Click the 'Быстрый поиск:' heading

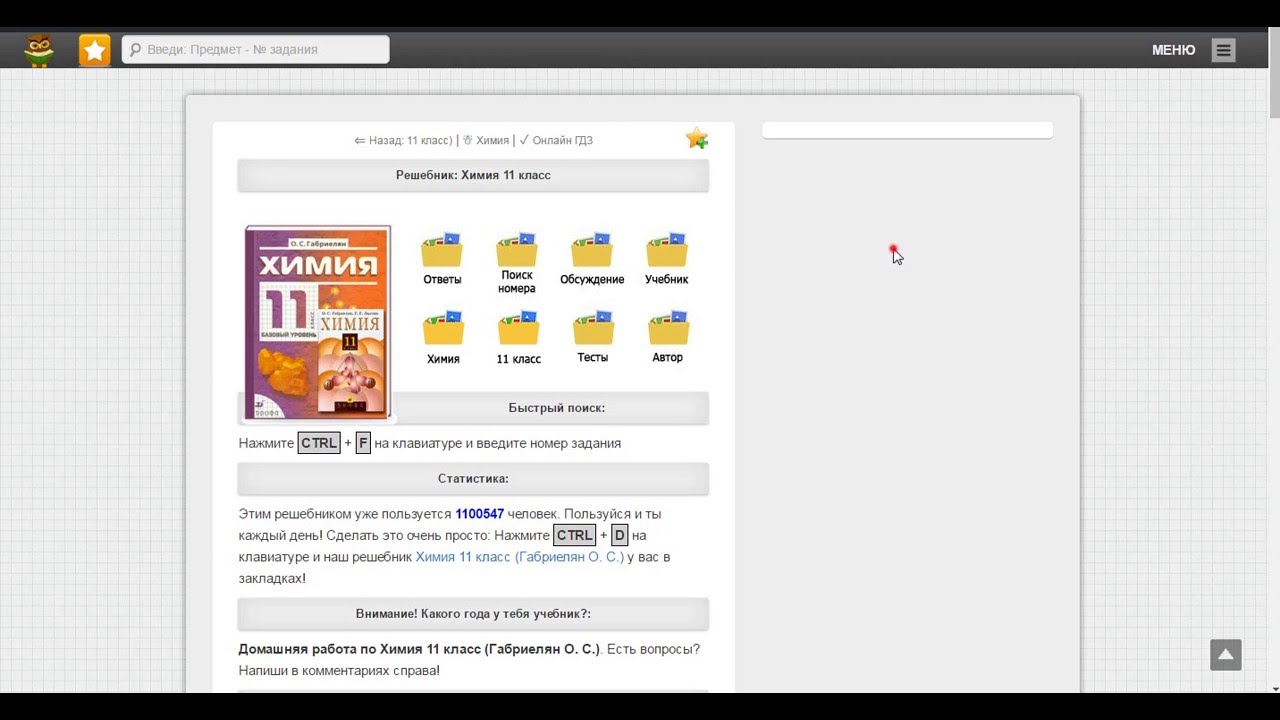(556, 408)
